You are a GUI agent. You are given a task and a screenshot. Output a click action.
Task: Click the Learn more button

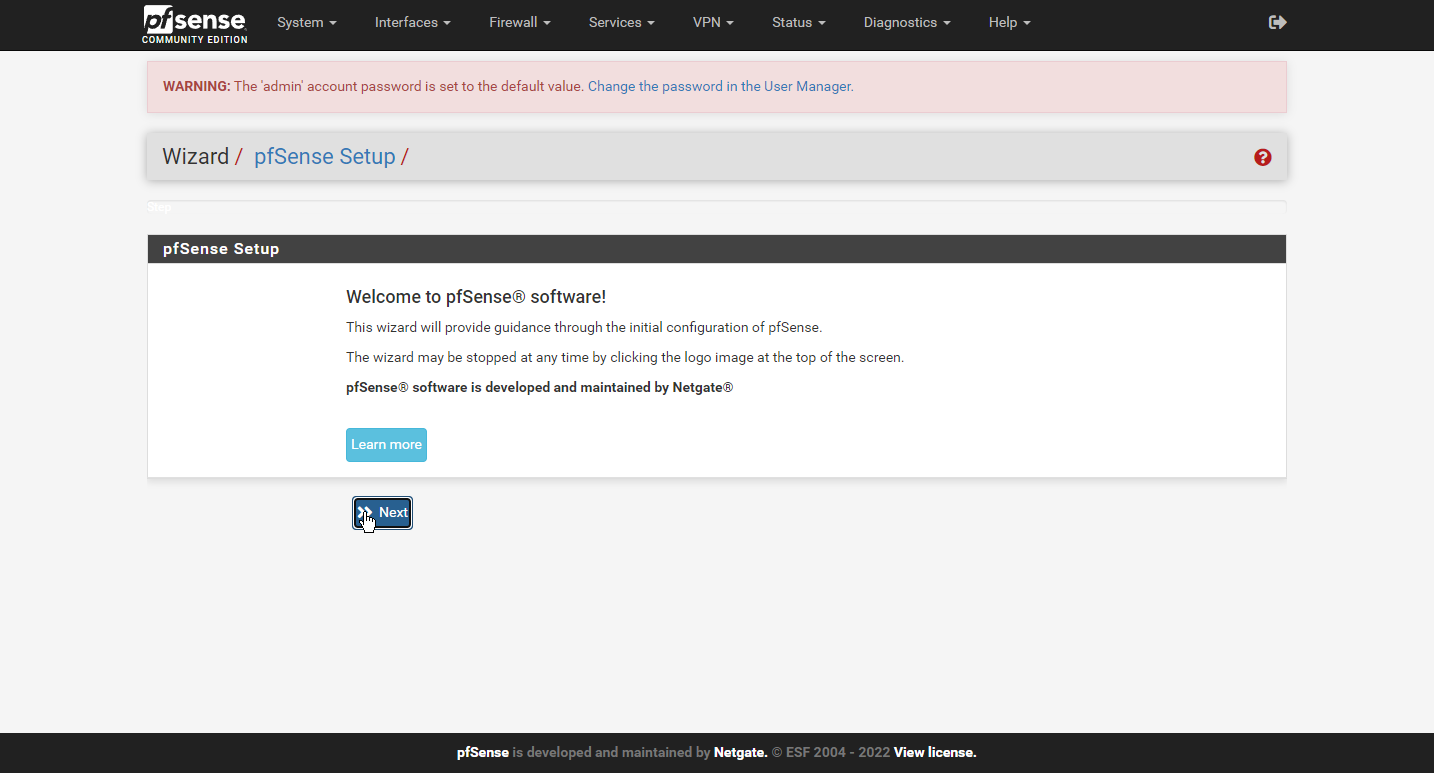coord(386,445)
